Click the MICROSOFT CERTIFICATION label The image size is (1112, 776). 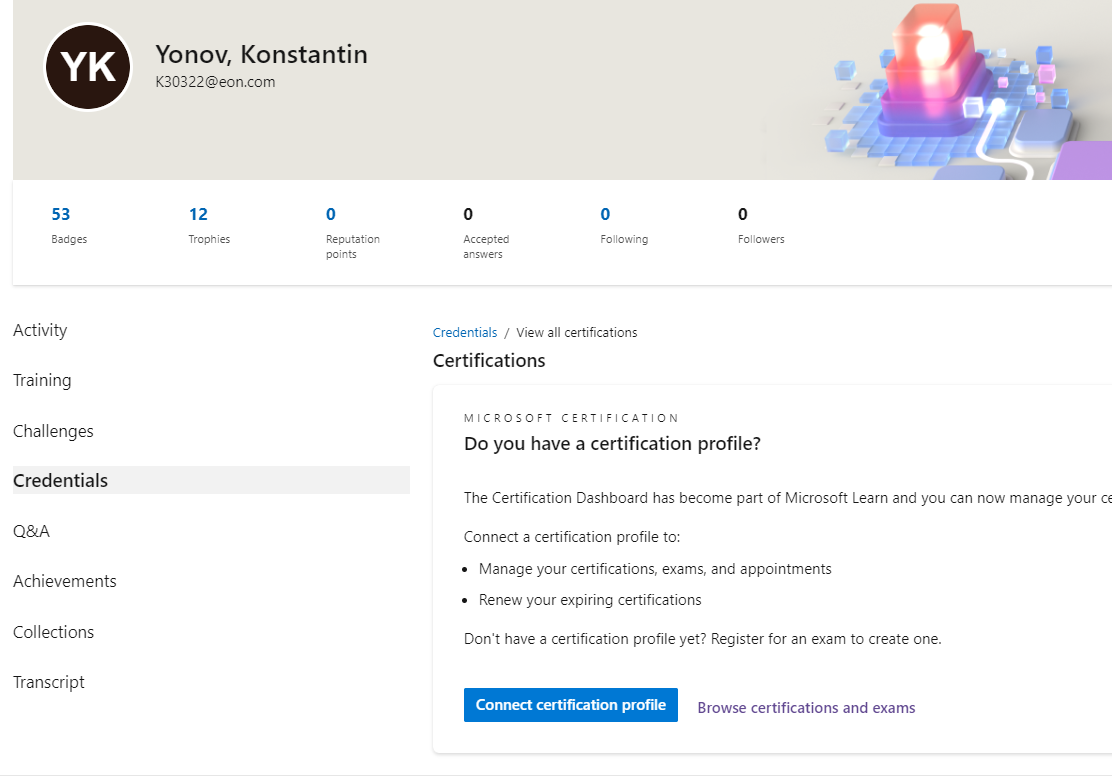click(x=572, y=419)
